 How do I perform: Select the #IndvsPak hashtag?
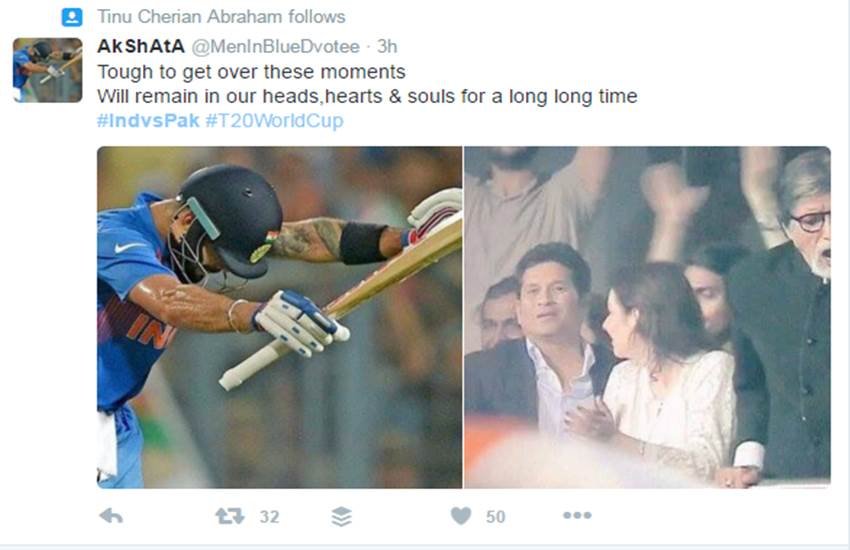(x=148, y=120)
